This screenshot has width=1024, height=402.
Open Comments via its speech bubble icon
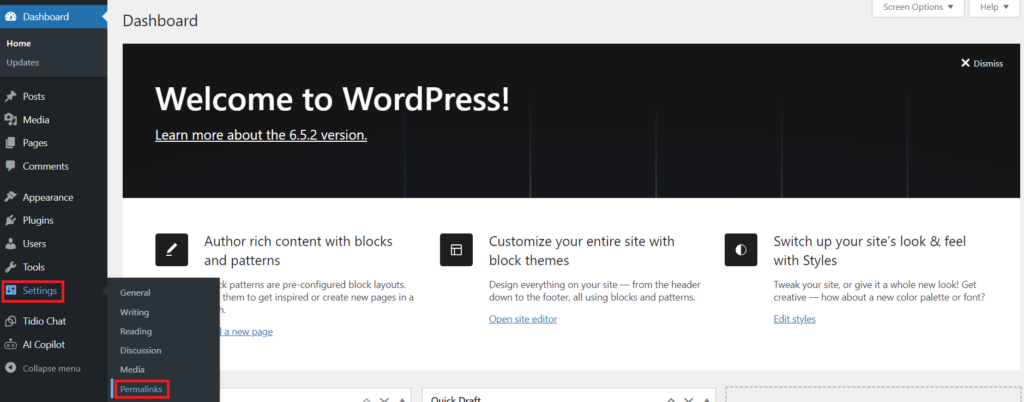[x=10, y=166]
